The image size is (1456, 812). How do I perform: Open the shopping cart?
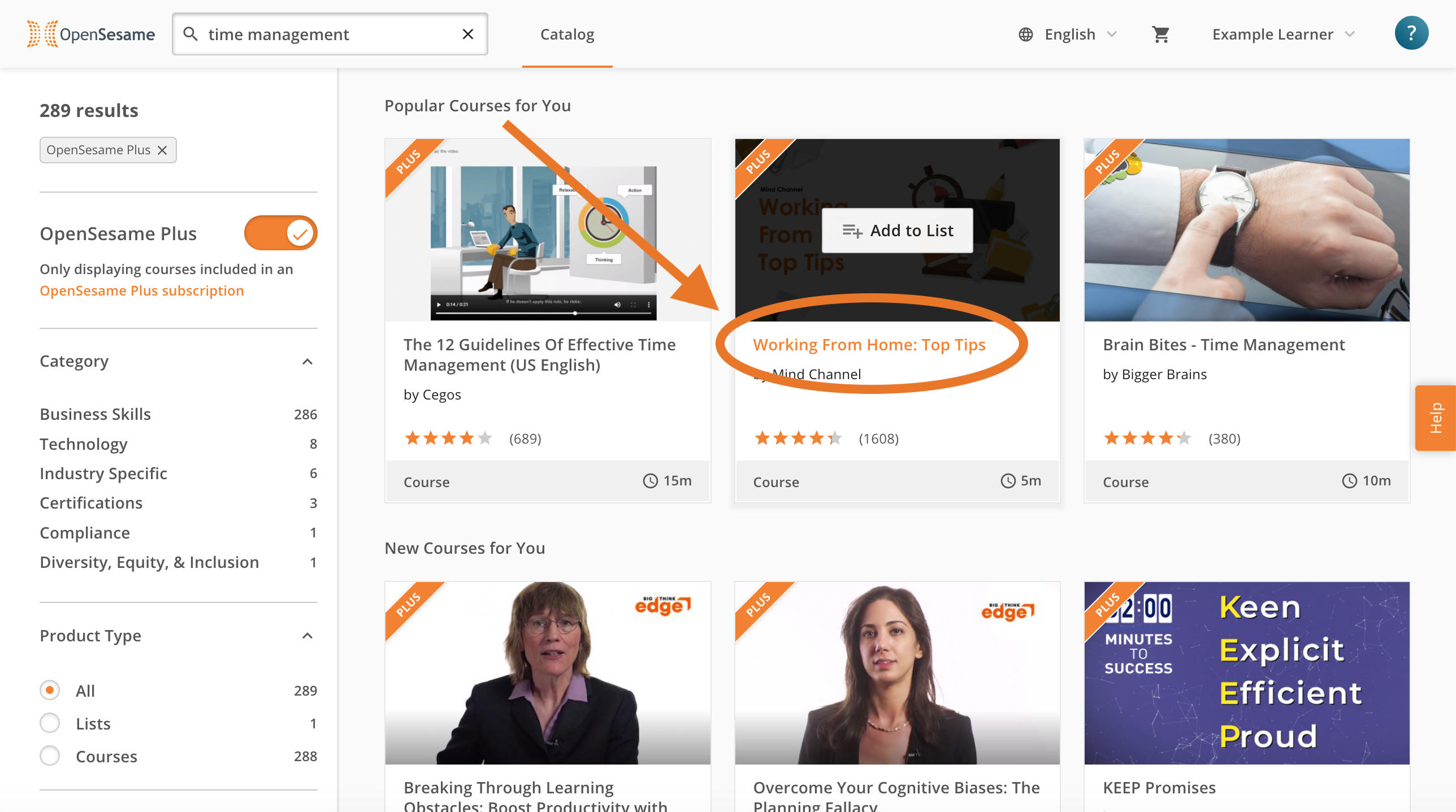(1160, 34)
